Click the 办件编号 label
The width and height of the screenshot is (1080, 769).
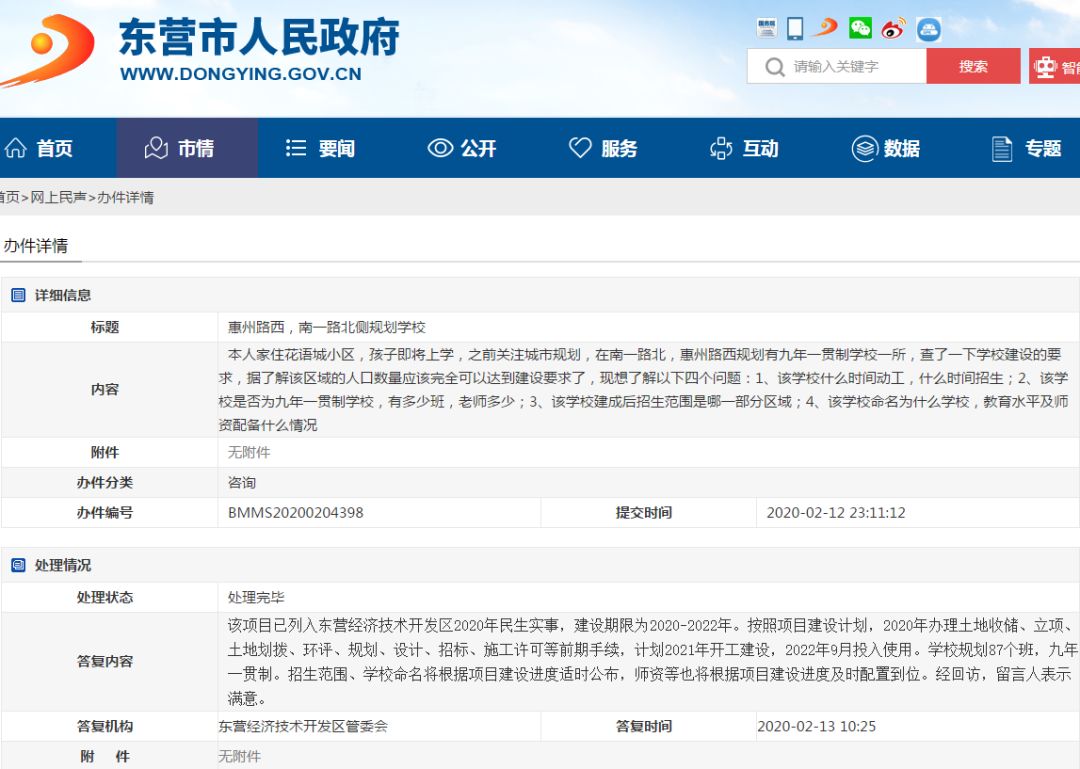(x=105, y=513)
